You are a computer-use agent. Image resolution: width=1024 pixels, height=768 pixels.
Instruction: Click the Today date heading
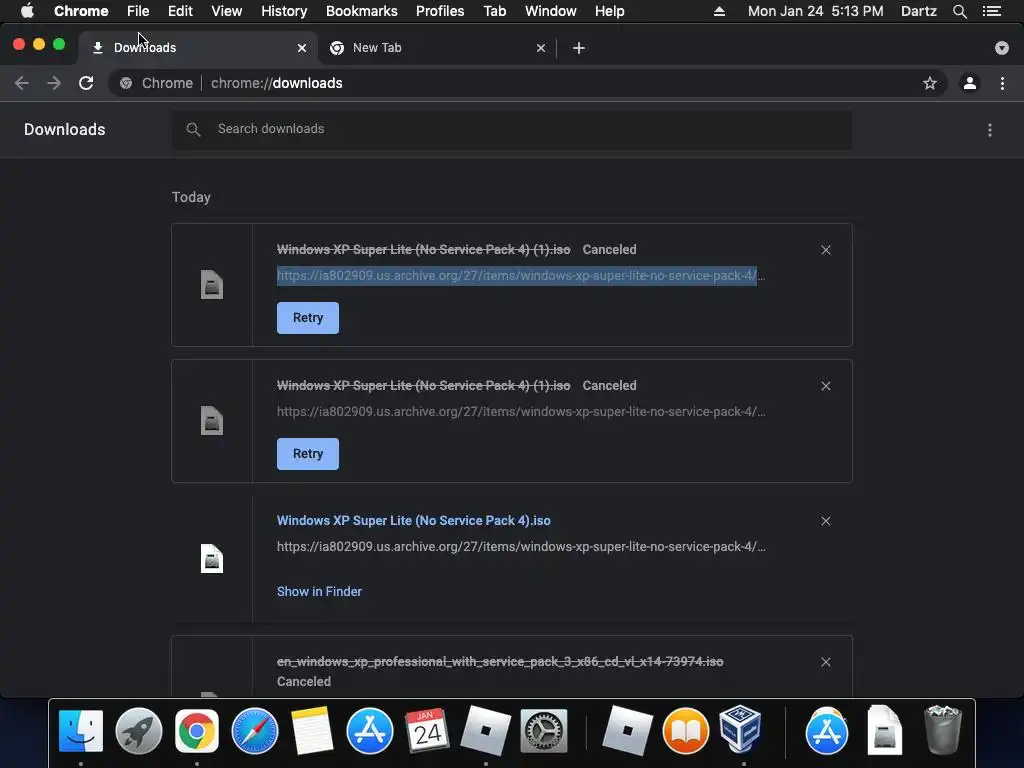coord(191,197)
